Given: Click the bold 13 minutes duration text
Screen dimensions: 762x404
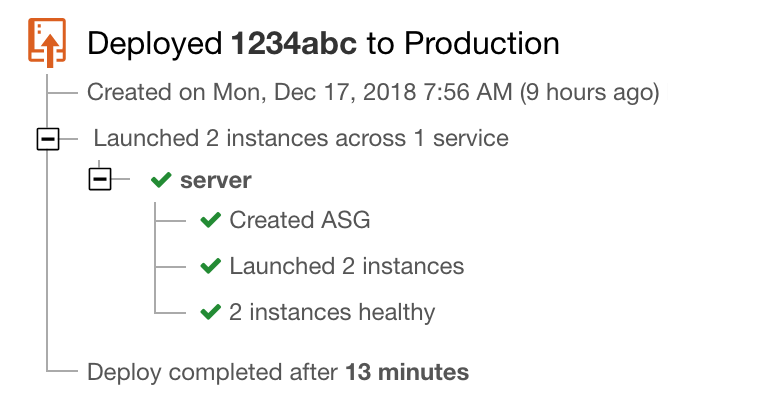Looking at the screenshot, I should point(407,372).
